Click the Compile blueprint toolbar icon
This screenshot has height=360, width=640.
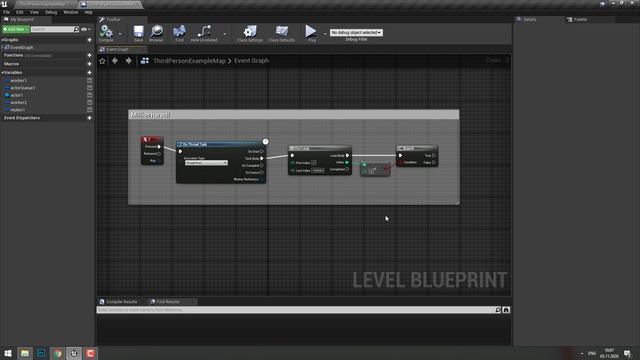point(106,32)
